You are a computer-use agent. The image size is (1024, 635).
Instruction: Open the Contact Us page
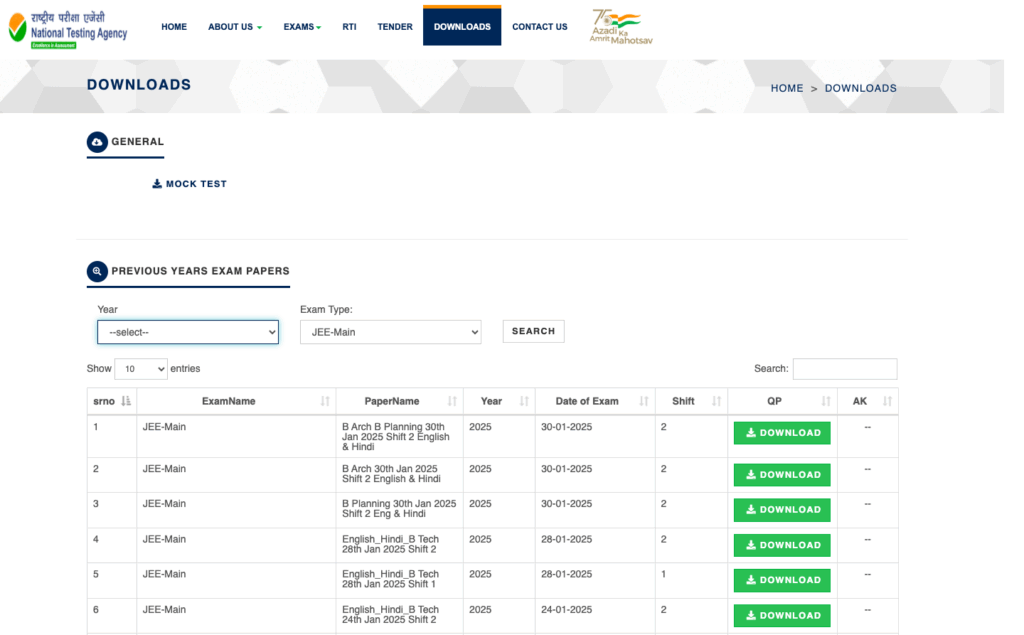(539, 27)
